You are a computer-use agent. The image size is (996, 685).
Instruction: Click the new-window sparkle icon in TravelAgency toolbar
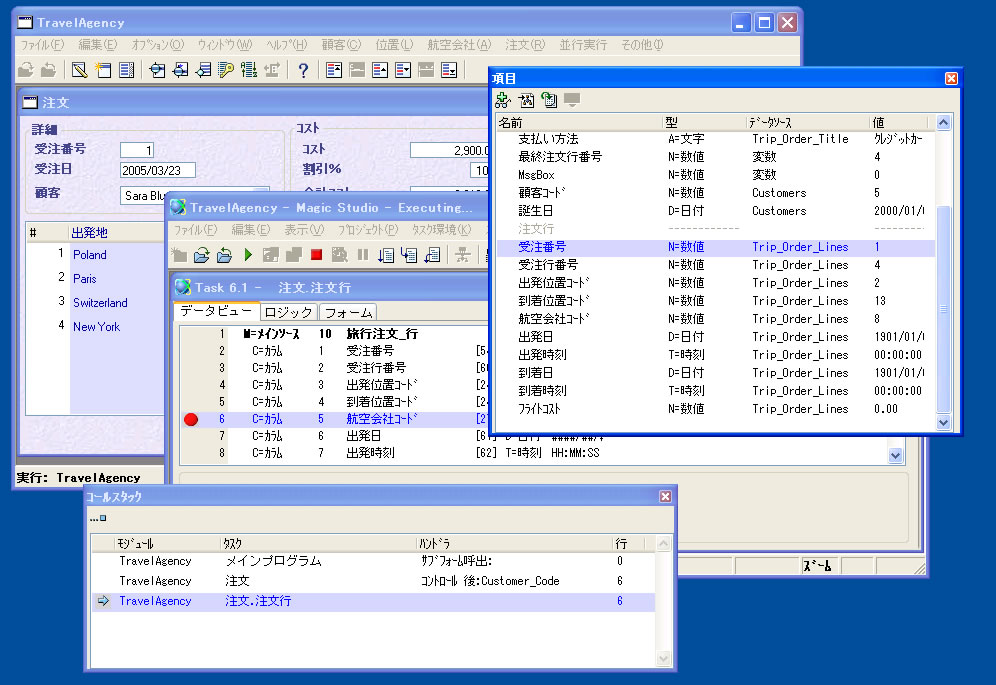point(103,70)
